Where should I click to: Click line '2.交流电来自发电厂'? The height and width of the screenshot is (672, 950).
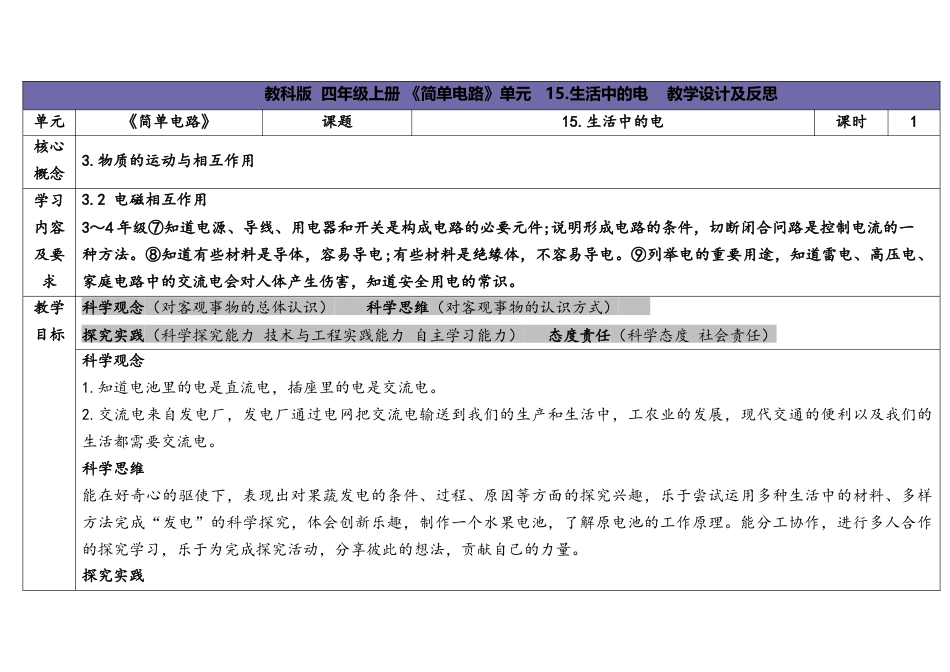coord(507,414)
